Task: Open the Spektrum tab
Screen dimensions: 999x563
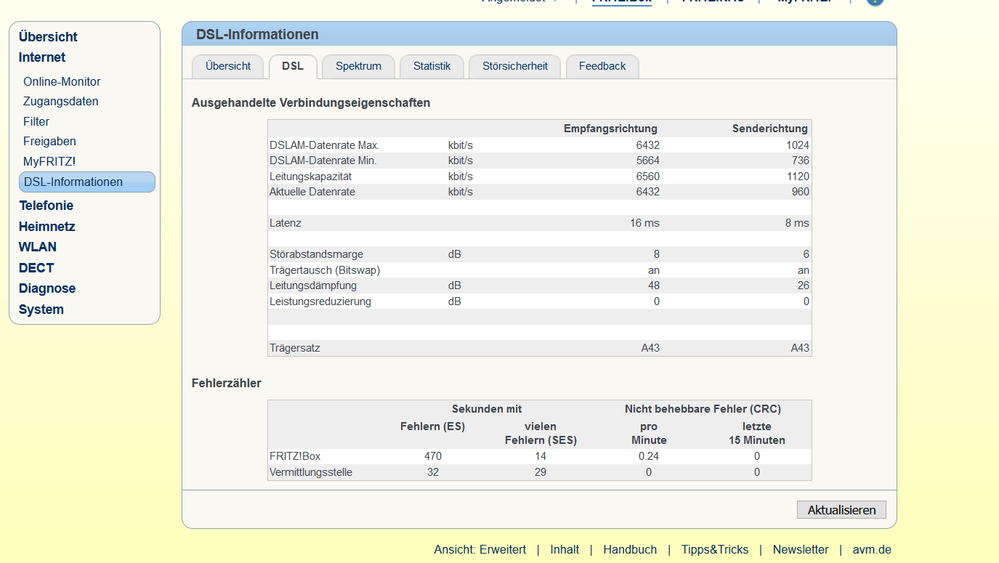Action: (x=358, y=66)
